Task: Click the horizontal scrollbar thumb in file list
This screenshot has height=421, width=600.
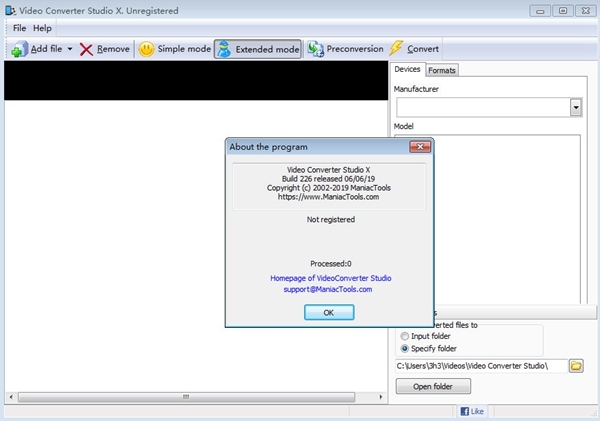Action: pos(186,397)
